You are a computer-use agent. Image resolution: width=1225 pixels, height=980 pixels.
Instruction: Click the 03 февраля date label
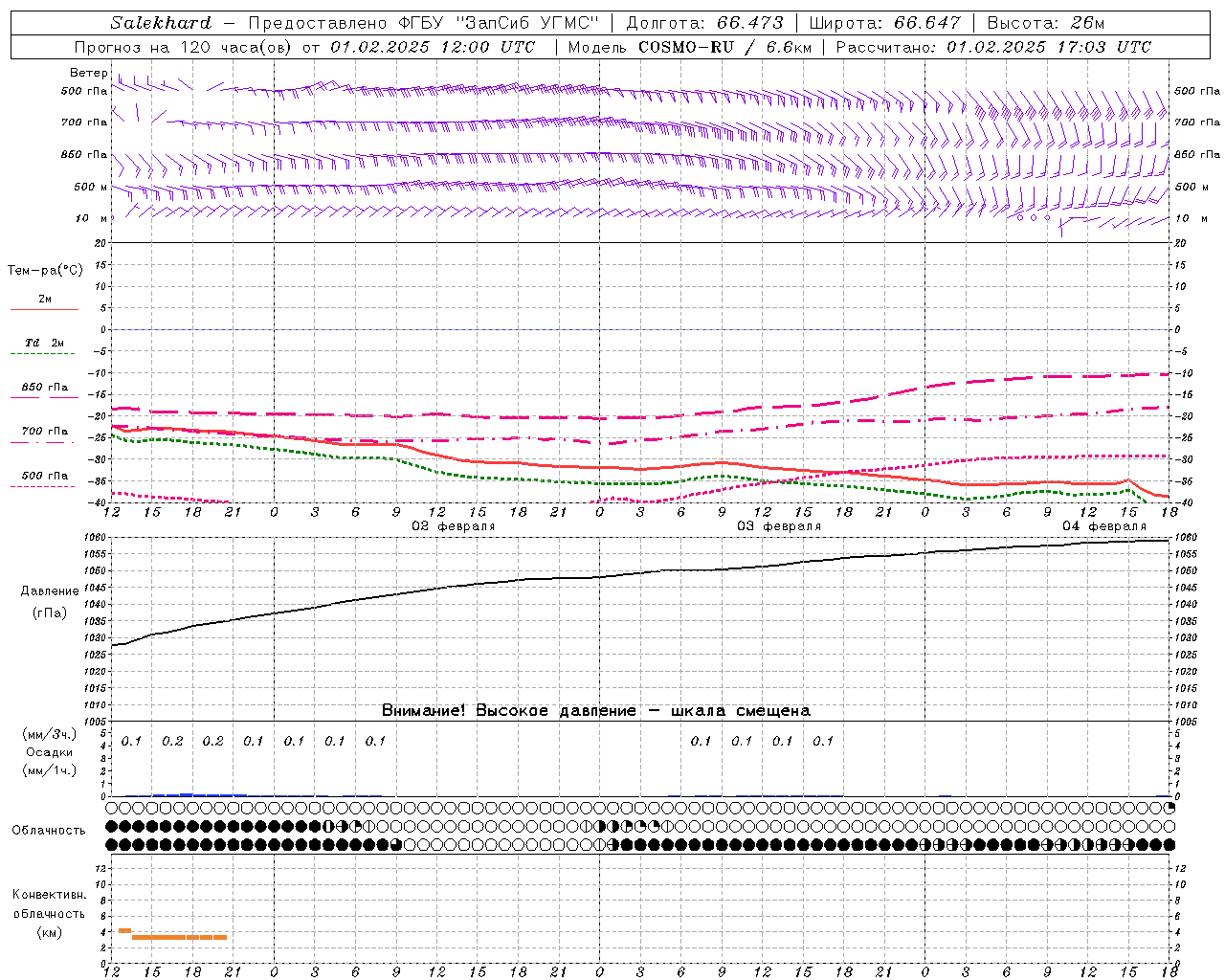779,526
